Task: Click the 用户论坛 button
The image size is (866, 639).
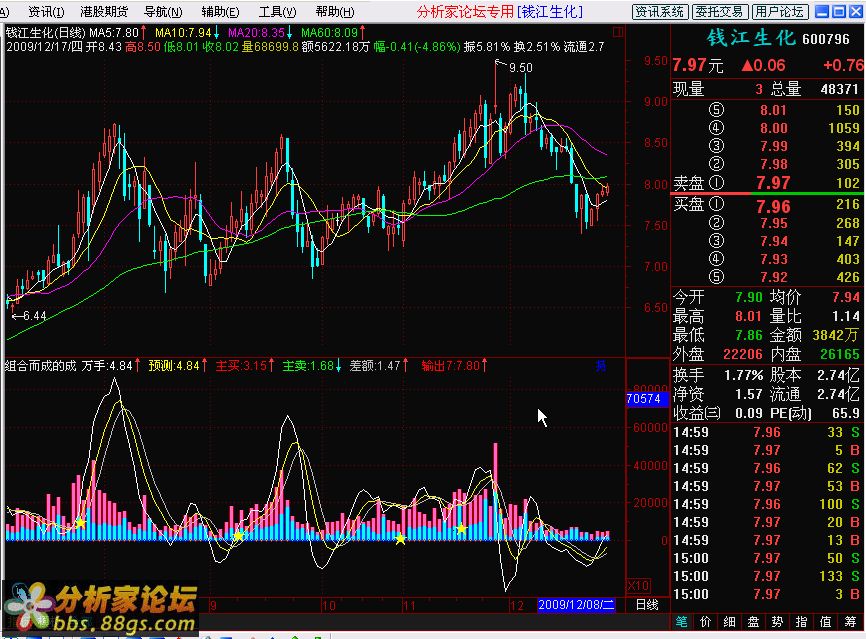Action: tap(781, 12)
